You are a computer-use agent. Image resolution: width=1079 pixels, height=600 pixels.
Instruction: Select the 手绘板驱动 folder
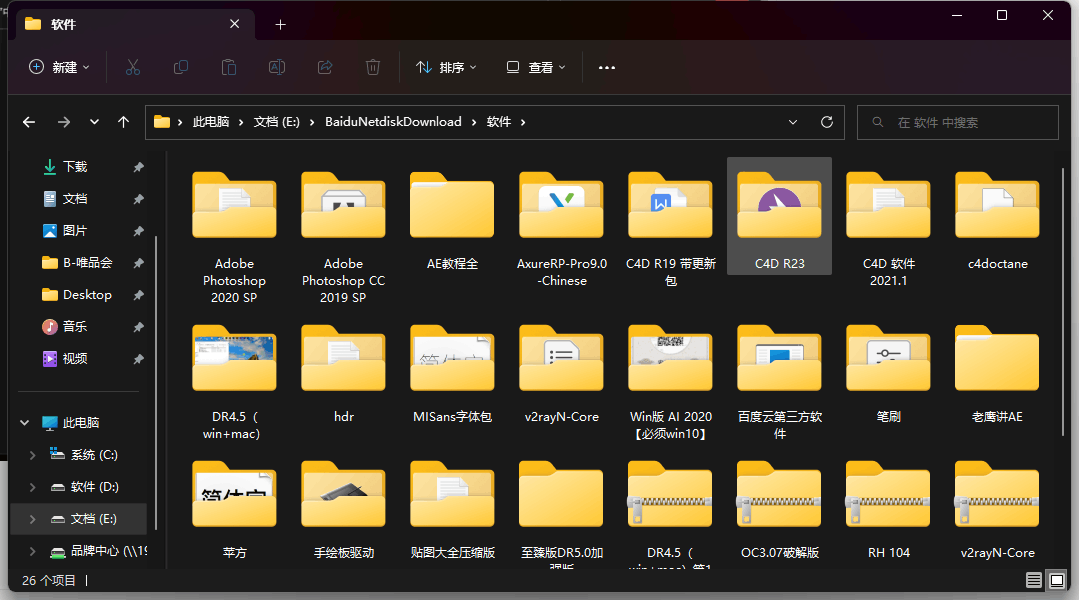pos(343,511)
